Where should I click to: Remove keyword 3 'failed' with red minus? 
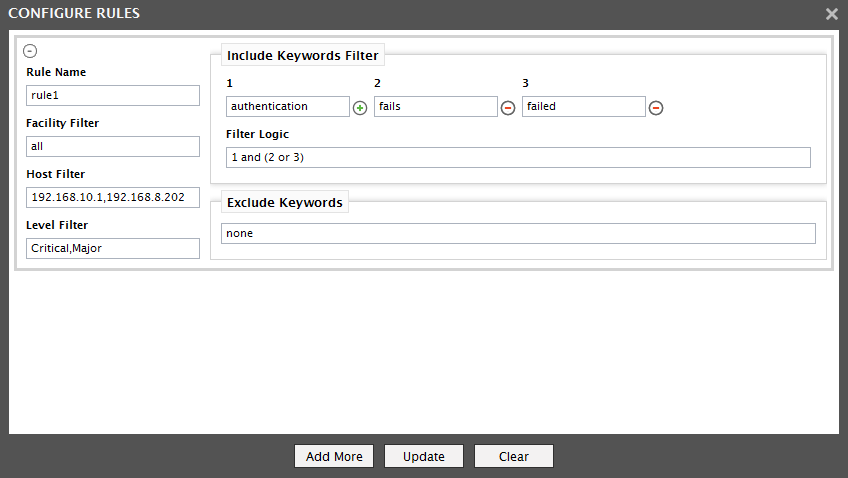click(656, 108)
